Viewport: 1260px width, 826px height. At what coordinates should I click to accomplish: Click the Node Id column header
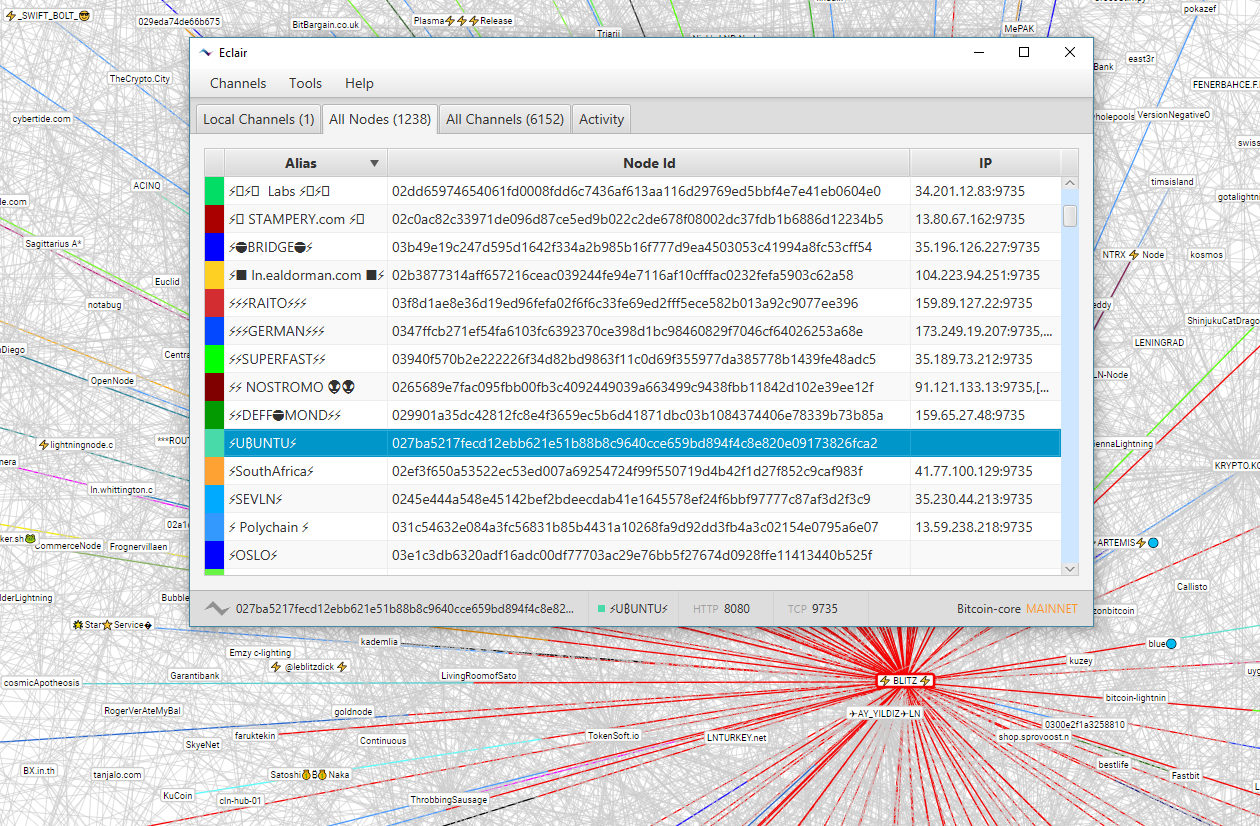point(649,163)
